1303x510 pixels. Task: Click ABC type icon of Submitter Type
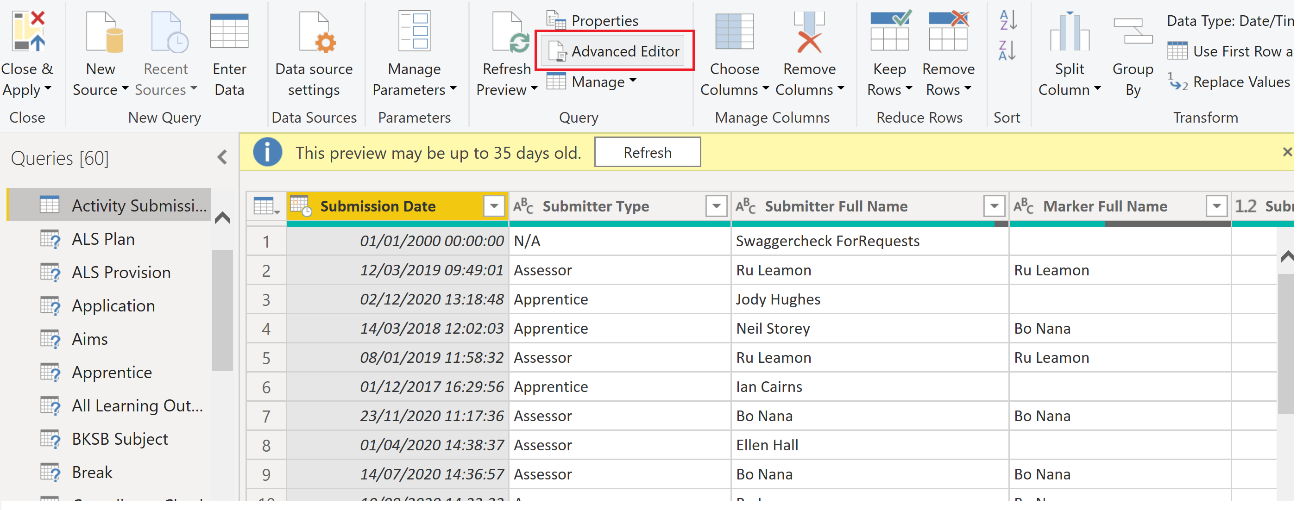[524, 207]
